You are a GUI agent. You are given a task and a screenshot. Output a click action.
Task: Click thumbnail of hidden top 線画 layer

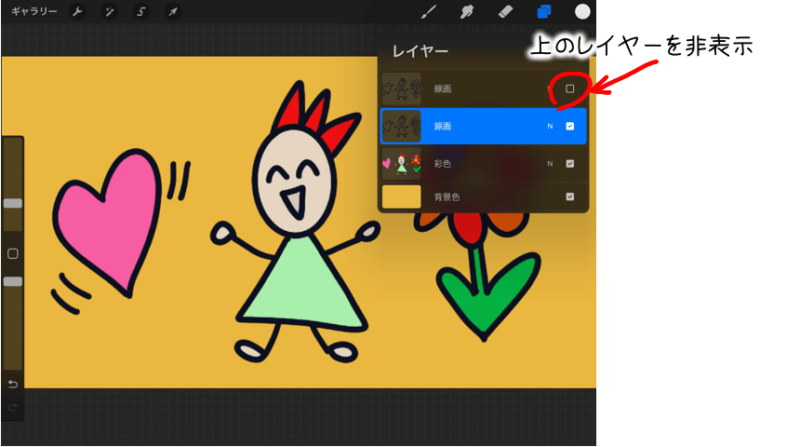pyautogui.click(x=402, y=89)
